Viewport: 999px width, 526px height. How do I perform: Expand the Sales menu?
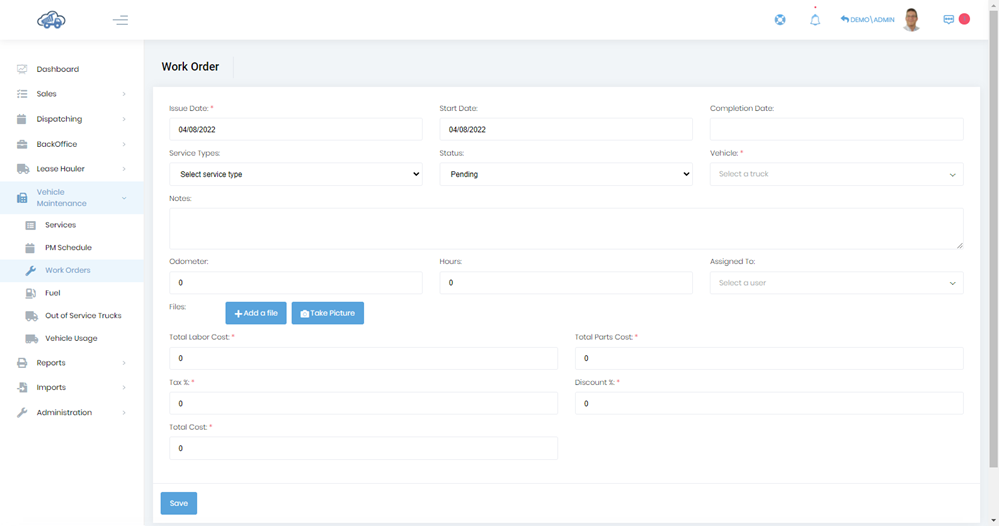tap(47, 94)
